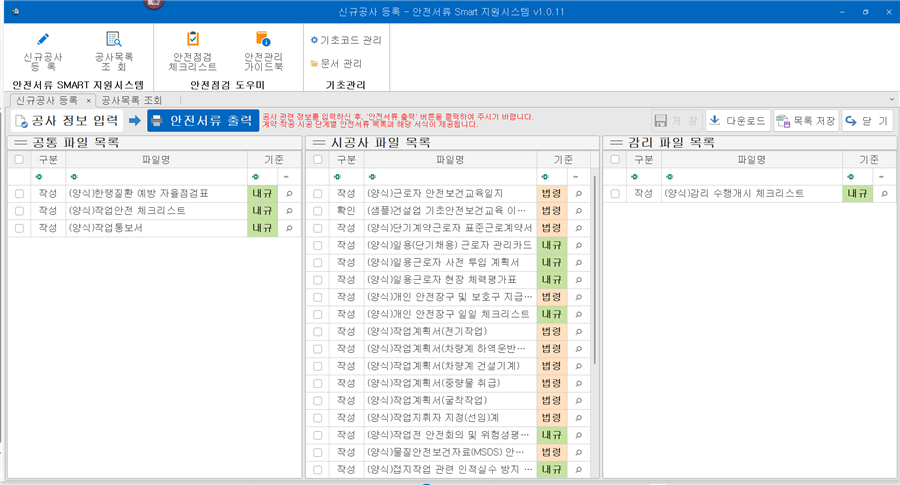Check the 근로자 안전보건교육일지 row

point(317,194)
